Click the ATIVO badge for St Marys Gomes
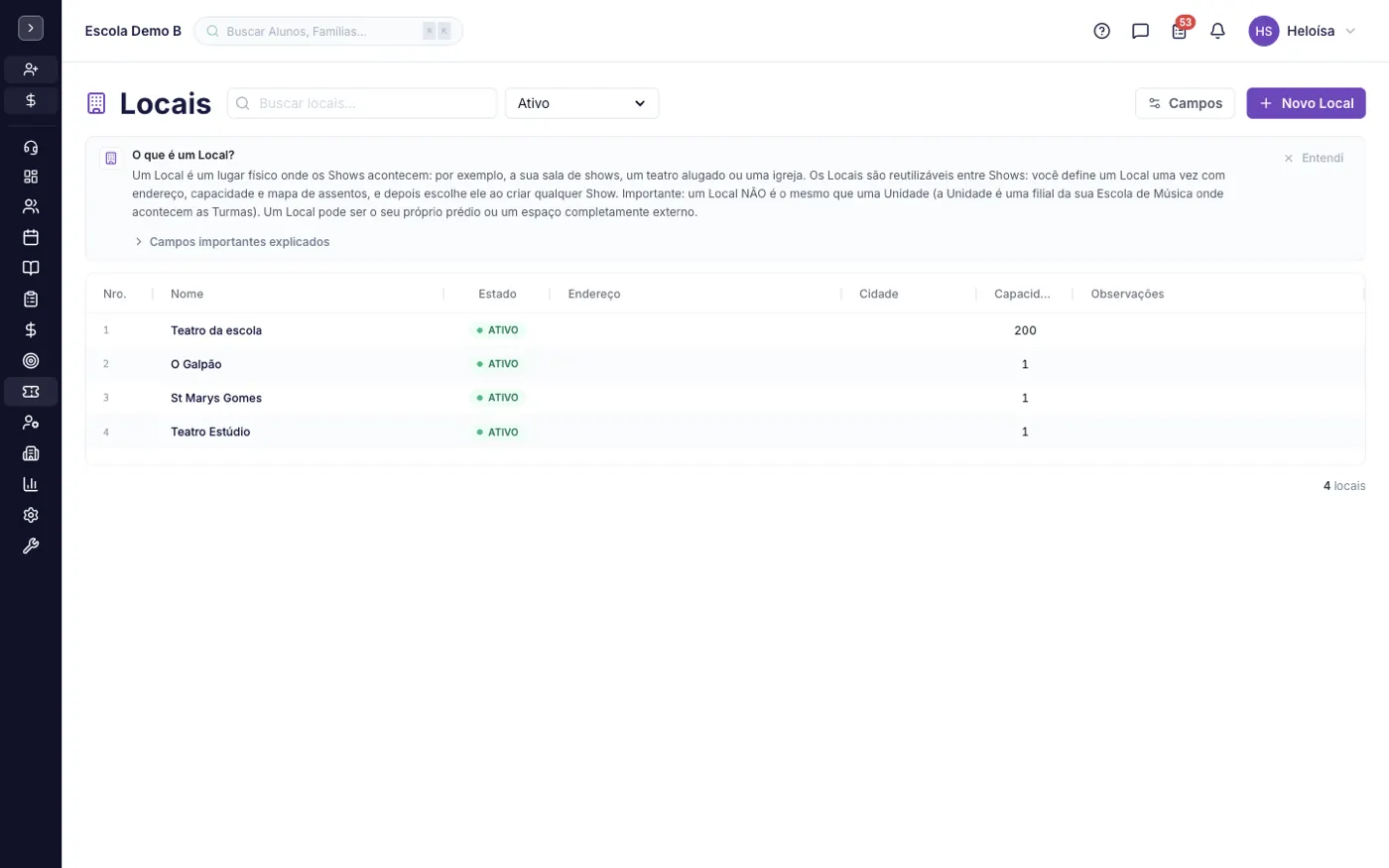The image size is (1389, 868). click(x=497, y=398)
